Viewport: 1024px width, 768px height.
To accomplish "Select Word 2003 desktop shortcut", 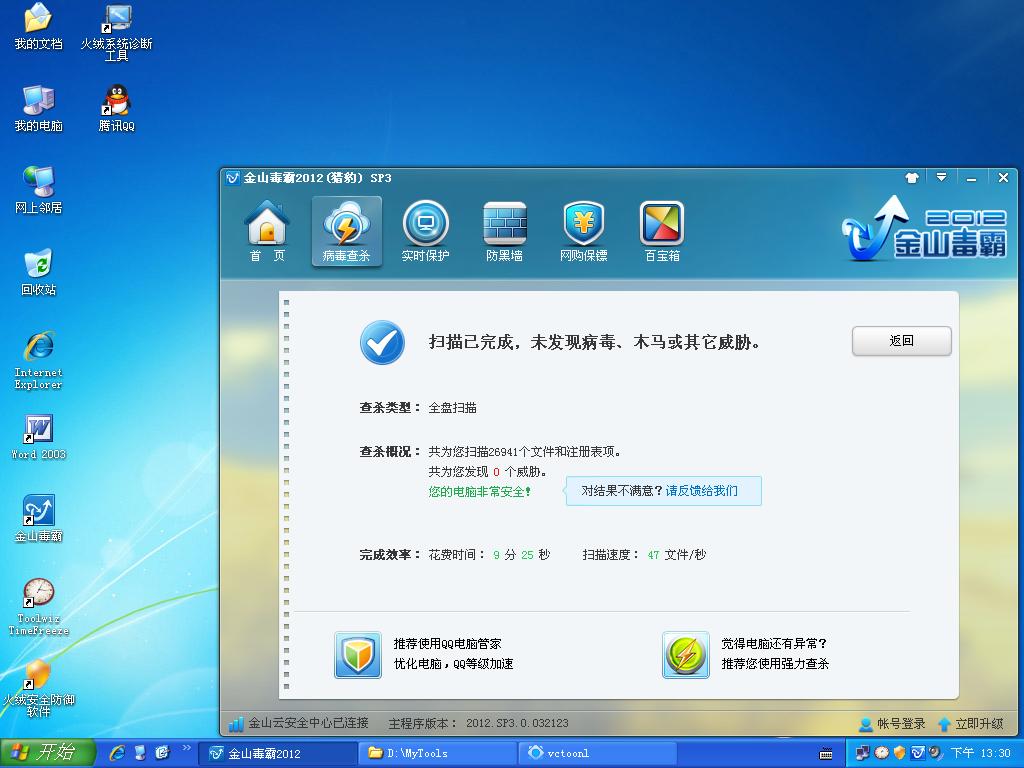I will click(39, 437).
